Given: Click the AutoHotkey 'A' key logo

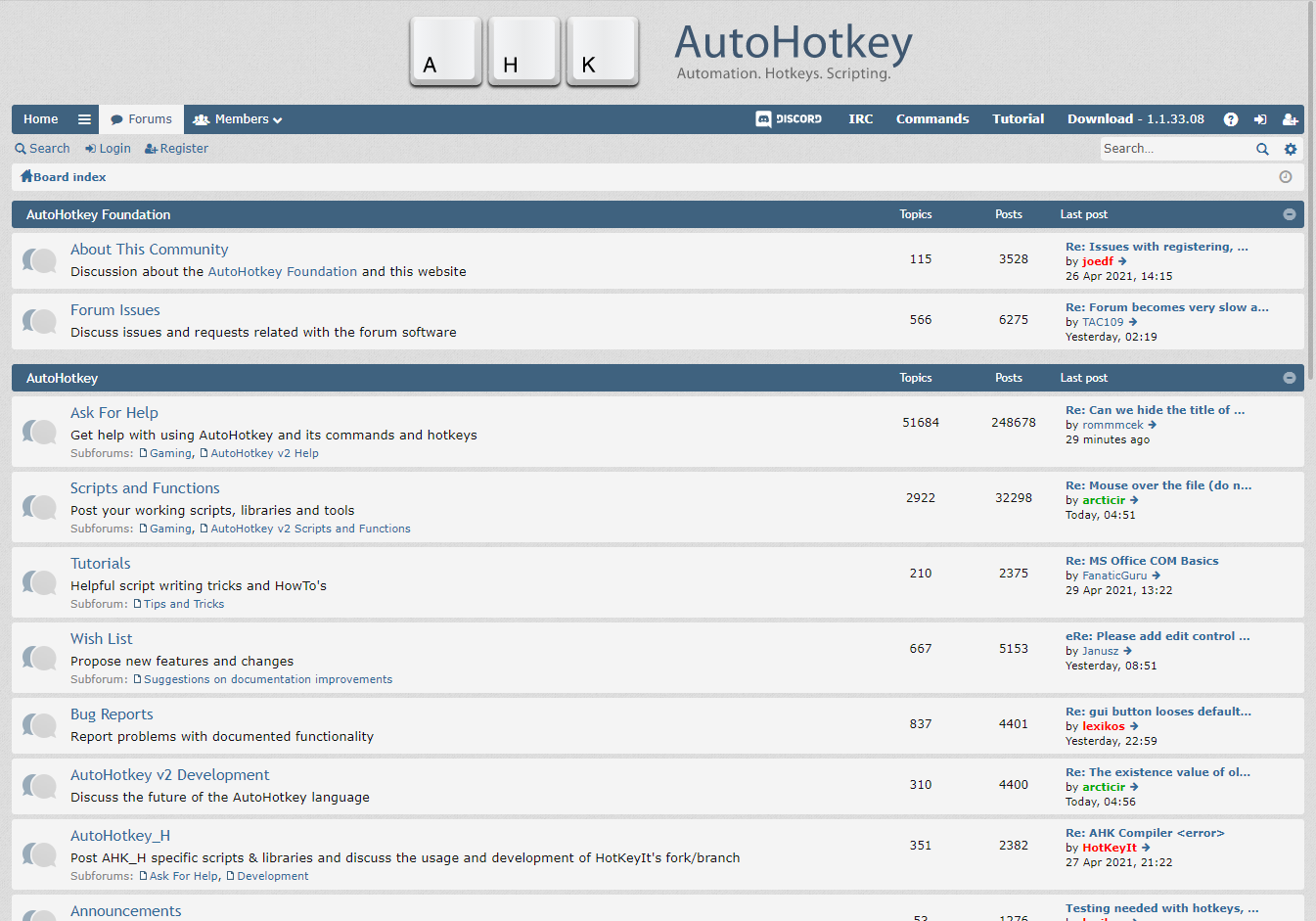Looking at the screenshot, I should (x=446, y=52).
